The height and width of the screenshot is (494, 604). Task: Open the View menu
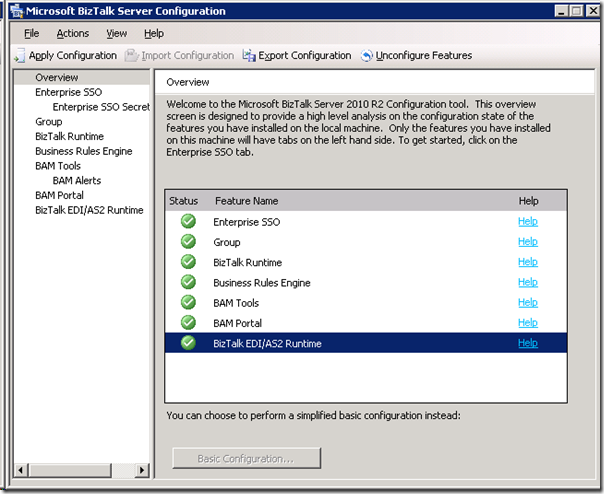(x=117, y=33)
